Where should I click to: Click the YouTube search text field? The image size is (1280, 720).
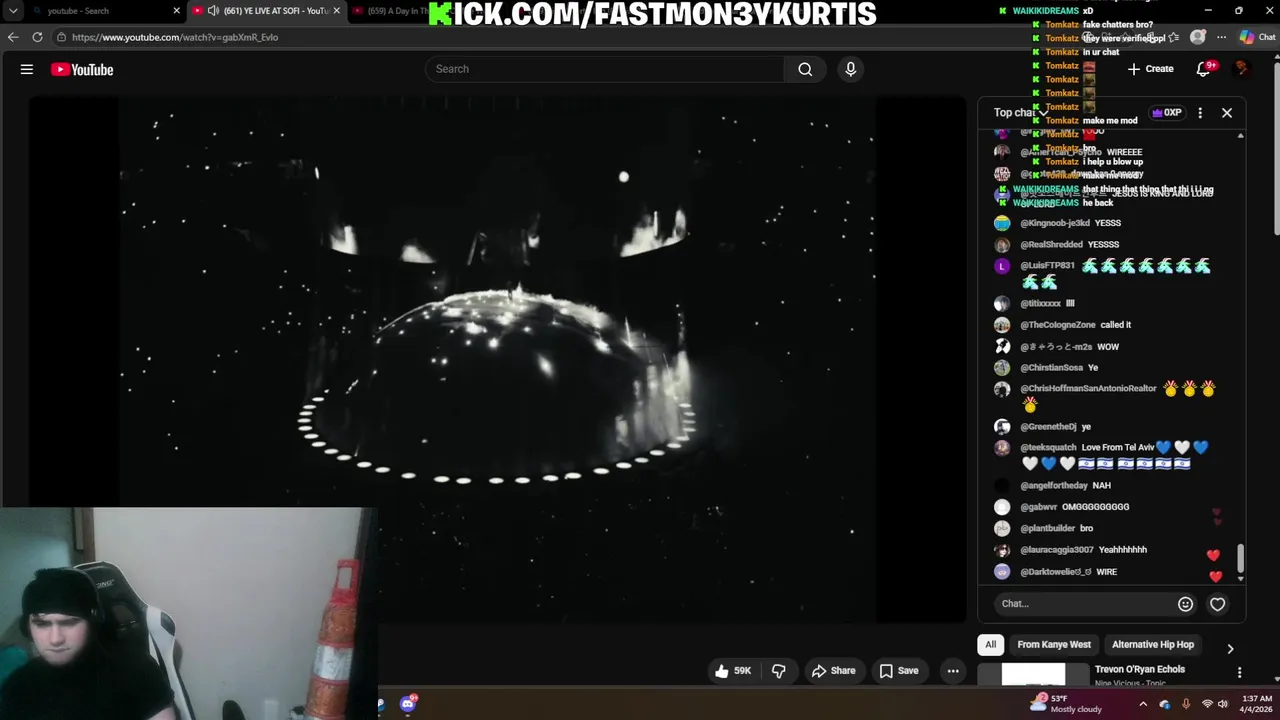[605, 69]
